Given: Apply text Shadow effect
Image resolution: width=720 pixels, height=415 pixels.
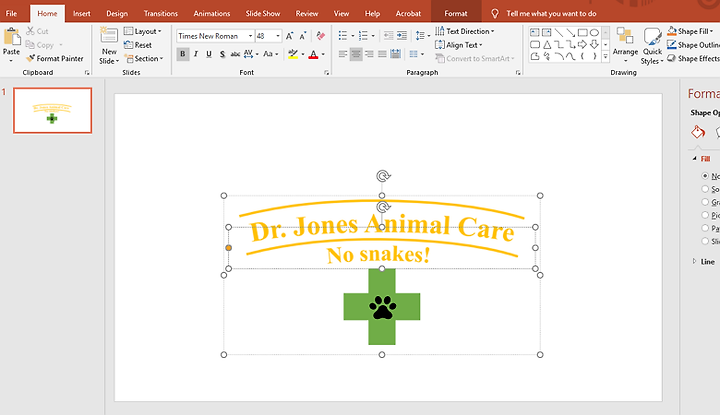Looking at the screenshot, I should tap(222, 54).
